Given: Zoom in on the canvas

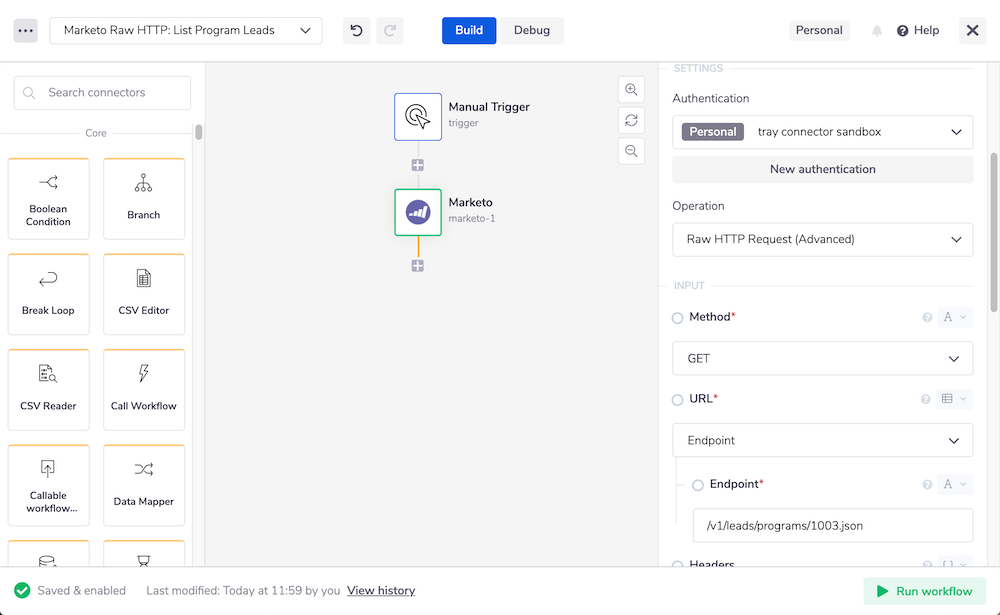Looking at the screenshot, I should click(x=631, y=90).
